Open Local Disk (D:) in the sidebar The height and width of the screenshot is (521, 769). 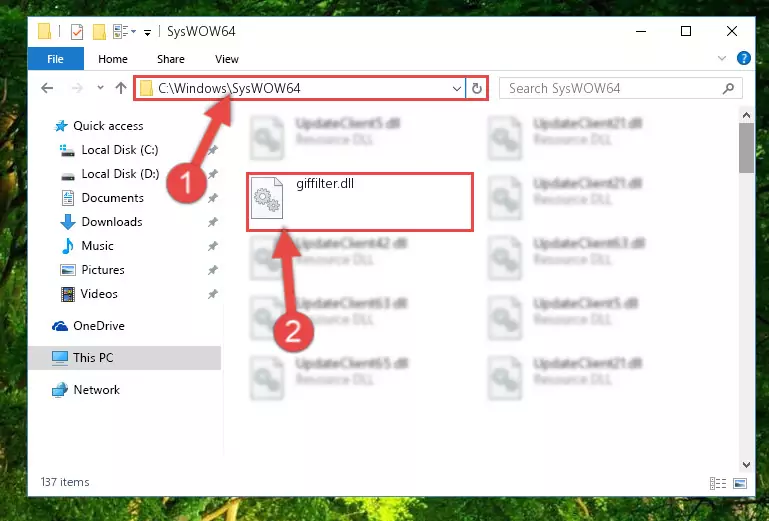click(120, 174)
